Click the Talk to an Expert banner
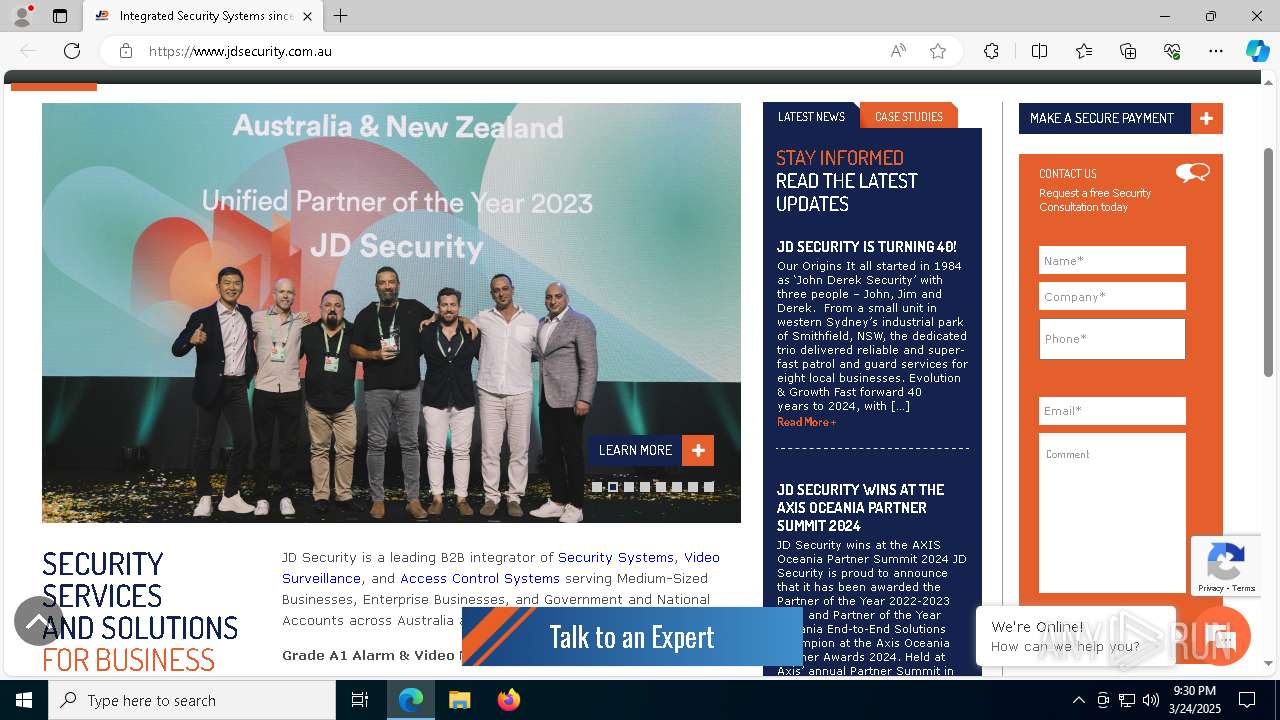 [632, 636]
